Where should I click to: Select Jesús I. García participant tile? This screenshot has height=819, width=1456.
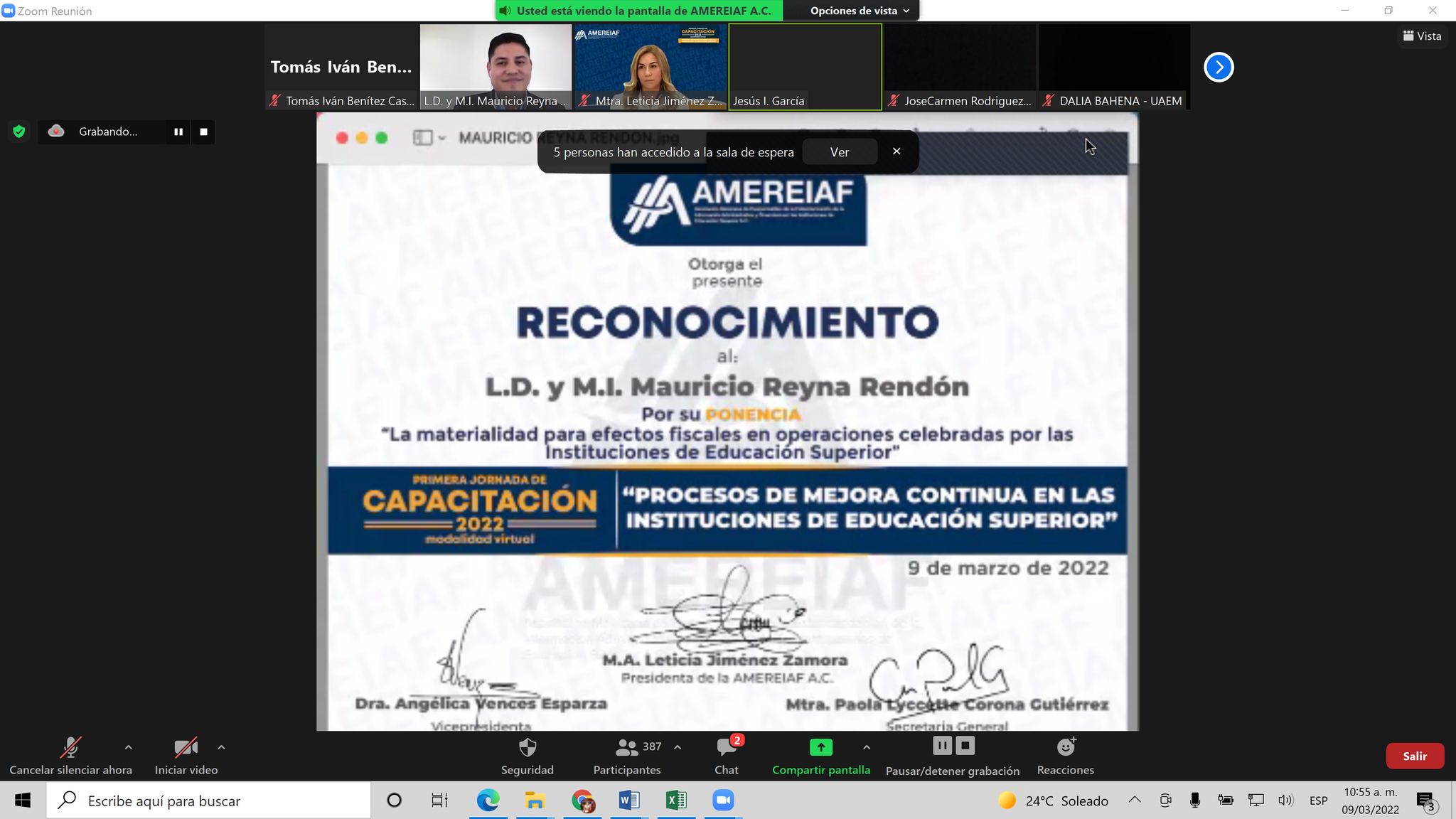805,67
